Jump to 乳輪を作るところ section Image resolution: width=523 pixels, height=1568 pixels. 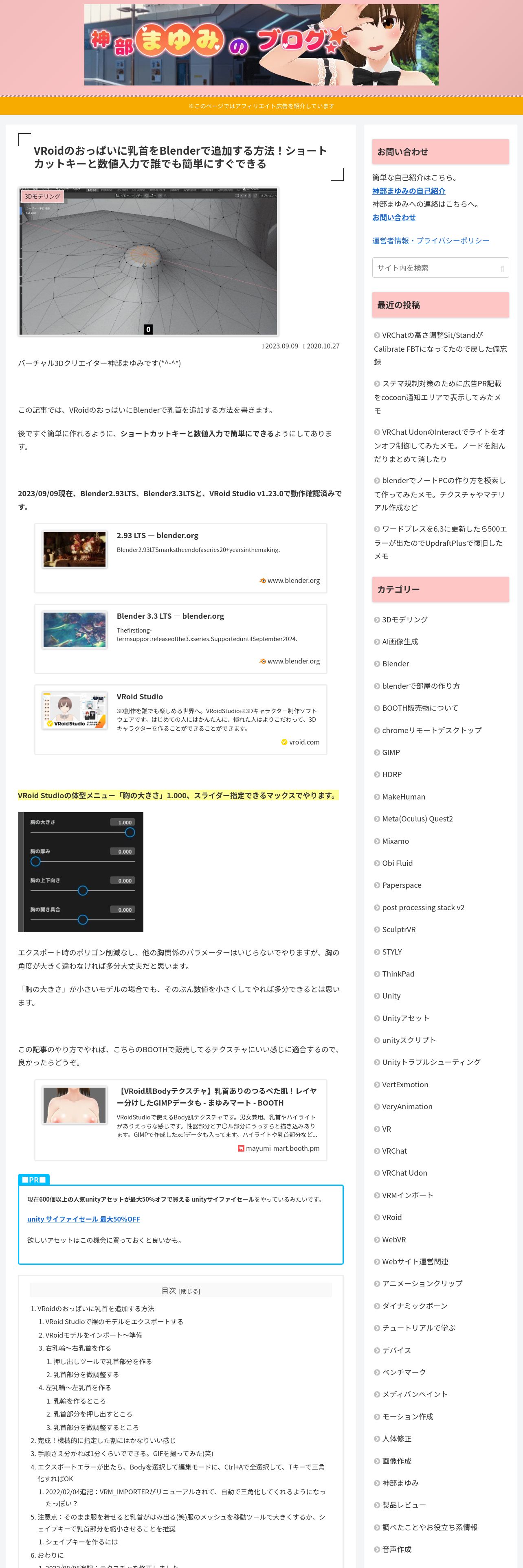click(x=79, y=1401)
